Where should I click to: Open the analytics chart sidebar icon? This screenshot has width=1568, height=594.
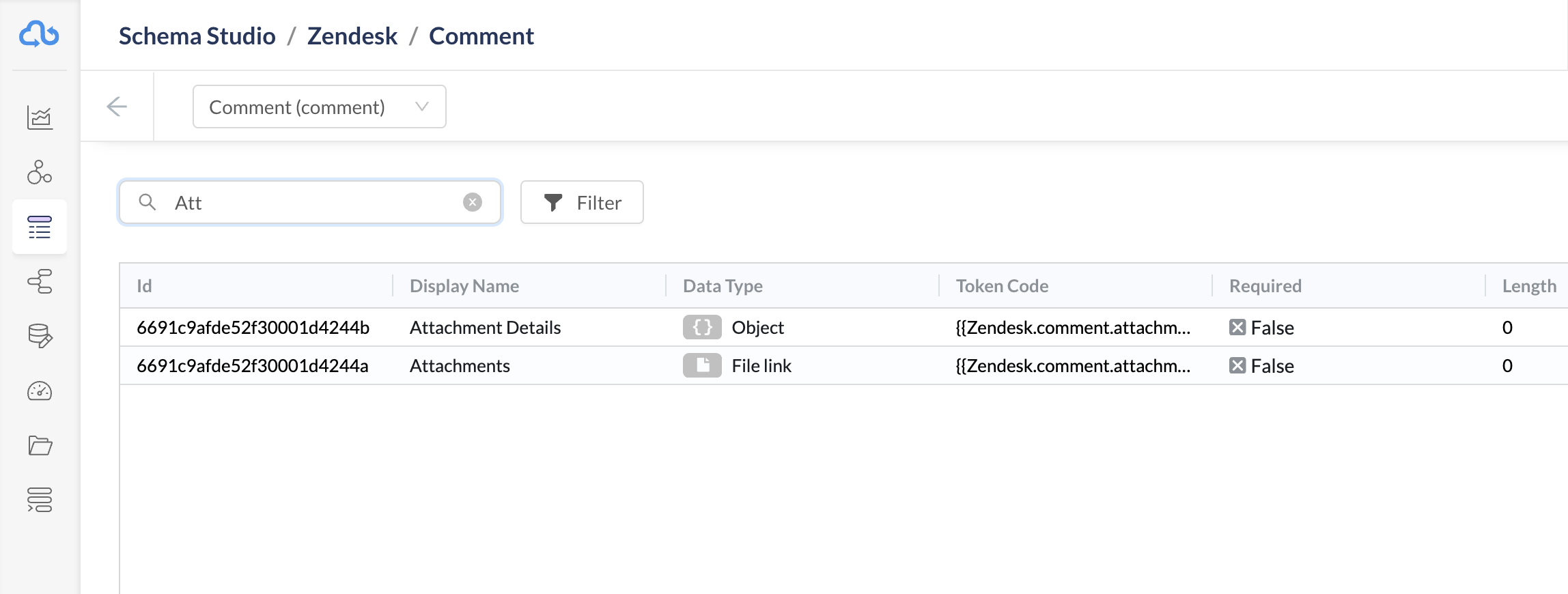pos(40,117)
